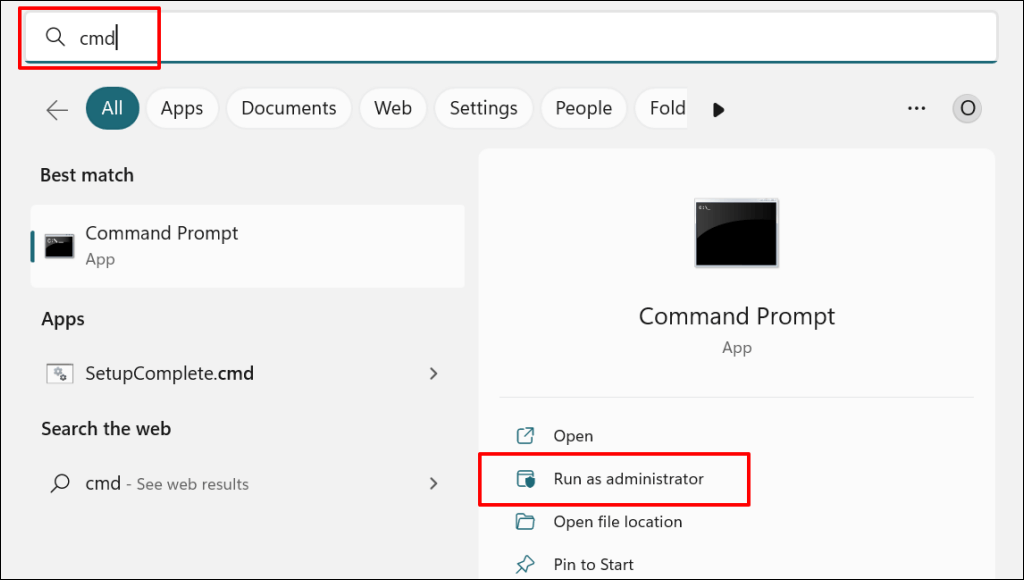
Task: Click the large Command Prompt preview icon
Action: tap(737, 232)
